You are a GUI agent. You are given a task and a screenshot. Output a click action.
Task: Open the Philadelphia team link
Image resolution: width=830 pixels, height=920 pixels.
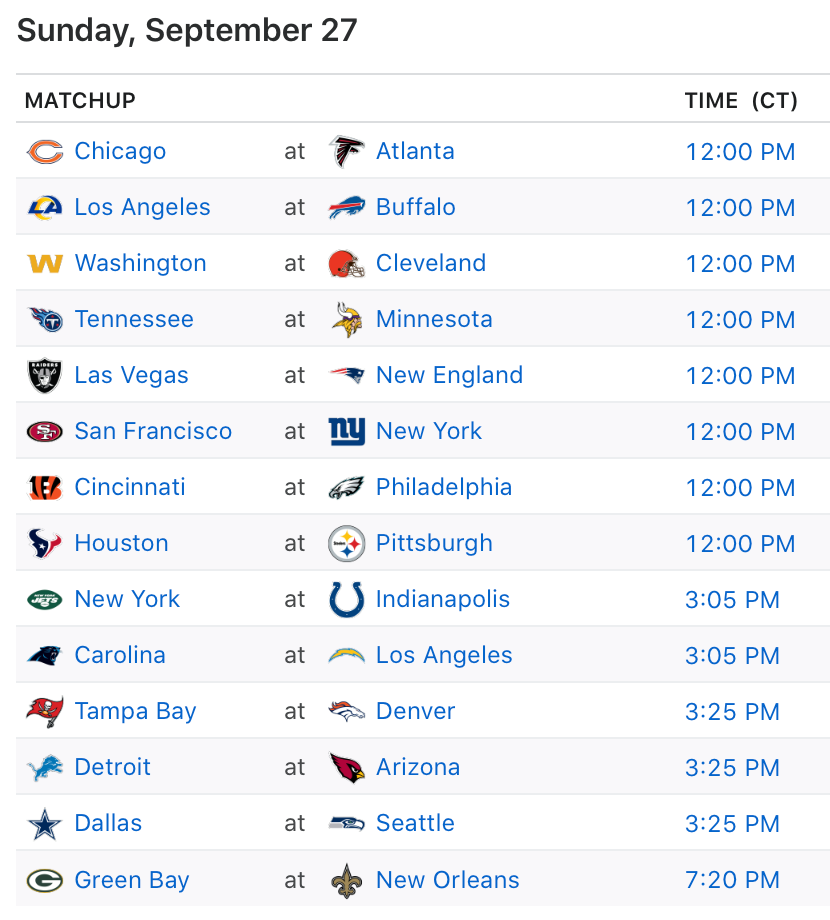point(444,488)
